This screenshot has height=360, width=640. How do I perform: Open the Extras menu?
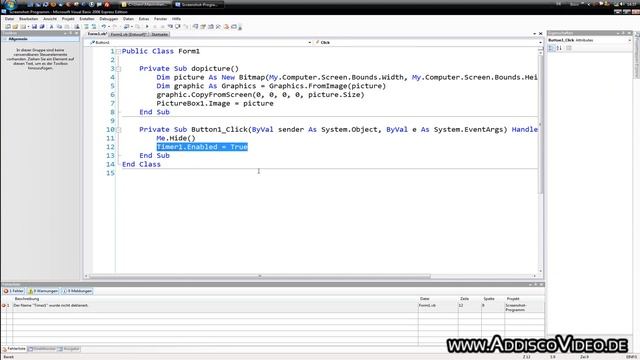tap(144, 19)
